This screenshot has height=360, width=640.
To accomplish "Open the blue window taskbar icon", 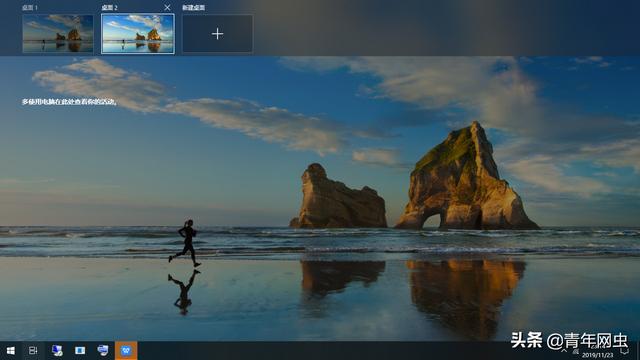I will [80, 351].
